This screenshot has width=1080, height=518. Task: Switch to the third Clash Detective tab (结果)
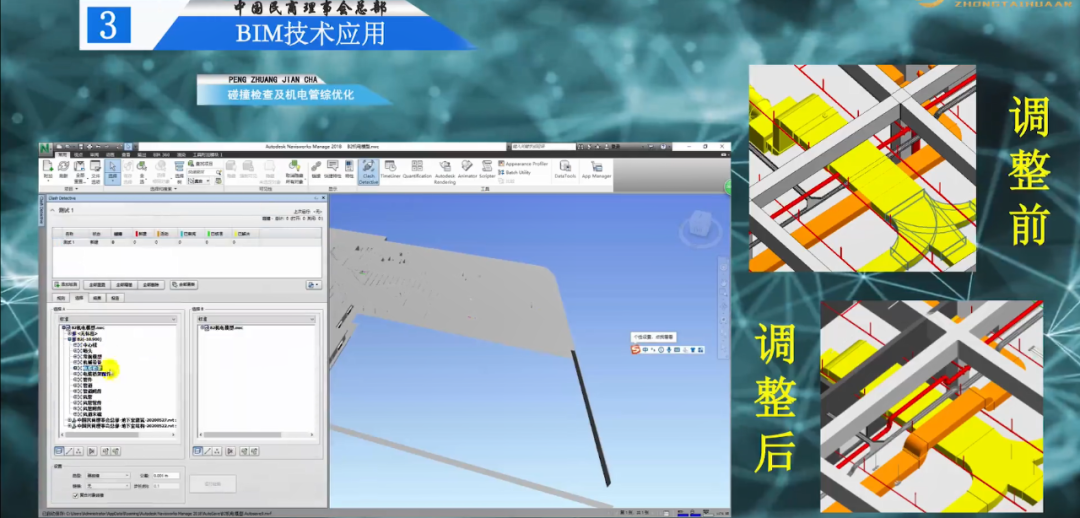97,298
